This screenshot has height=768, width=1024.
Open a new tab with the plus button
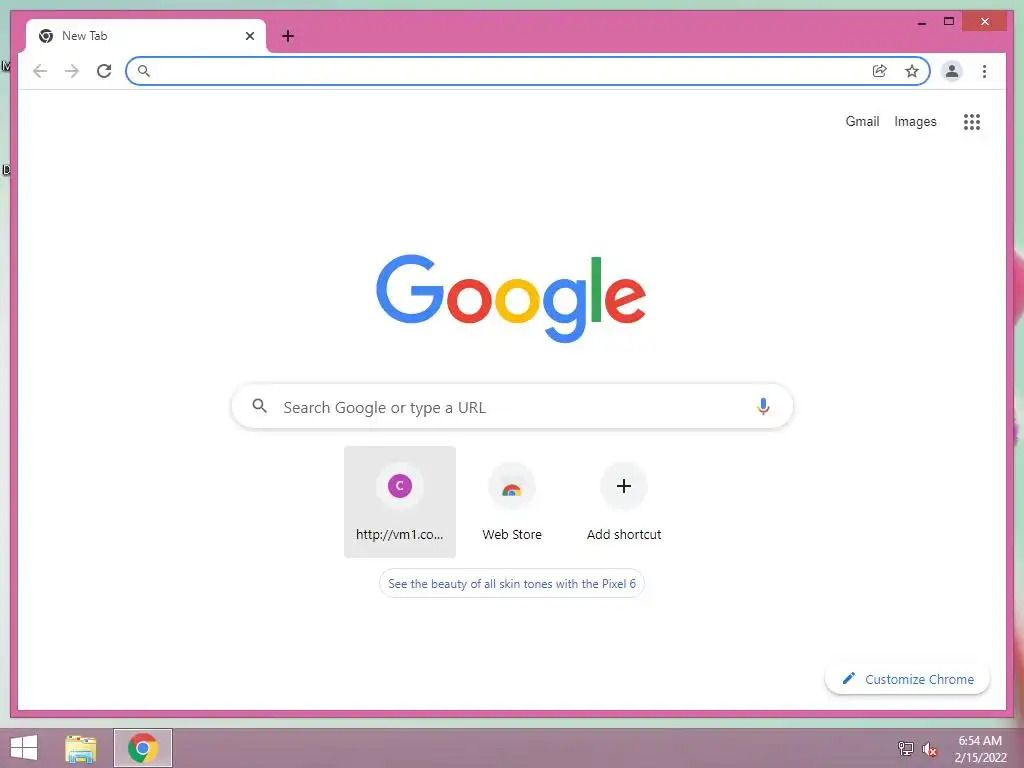(287, 36)
